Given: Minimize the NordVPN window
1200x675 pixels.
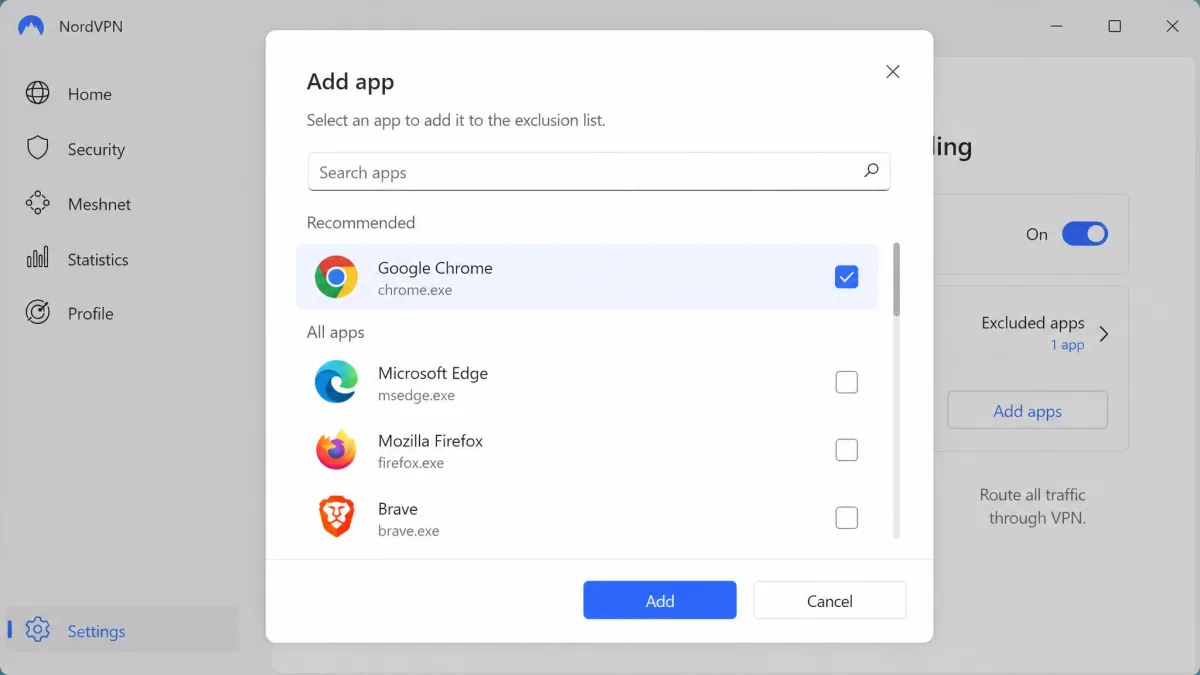Looking at the screenshot, I should tap(1057, 26).
